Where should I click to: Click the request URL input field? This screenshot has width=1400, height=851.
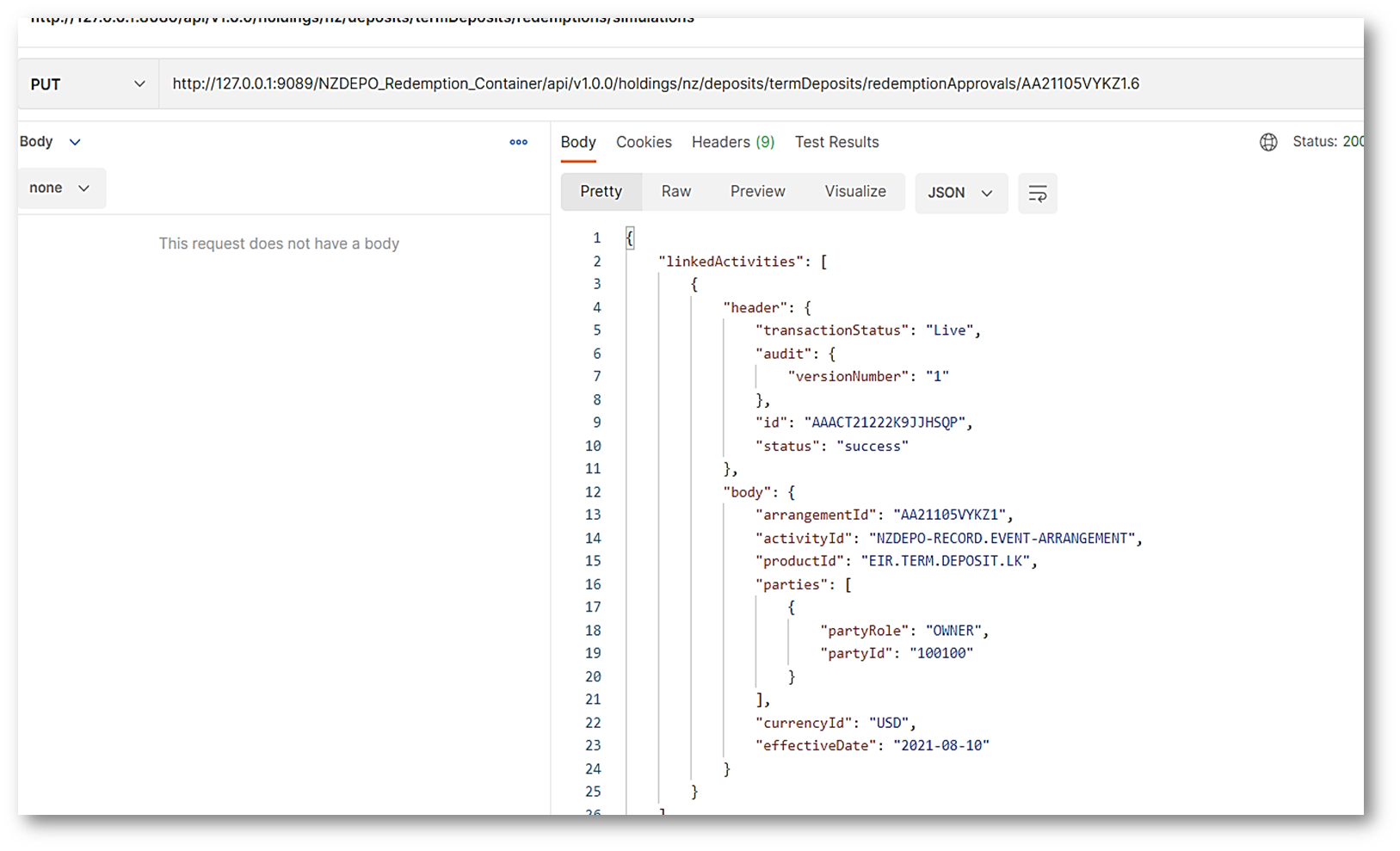click(654, 84)
